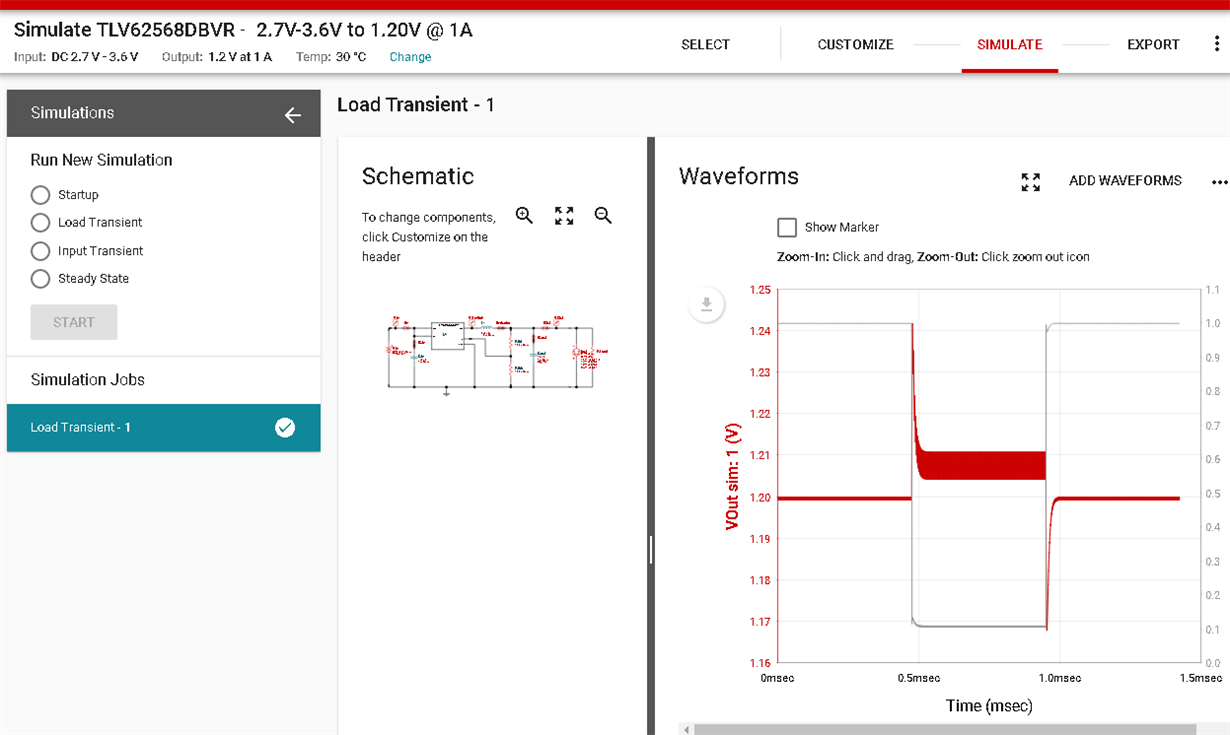Fit the schematic to view
The image size is (1230, 735).
[x=564, y=216]
